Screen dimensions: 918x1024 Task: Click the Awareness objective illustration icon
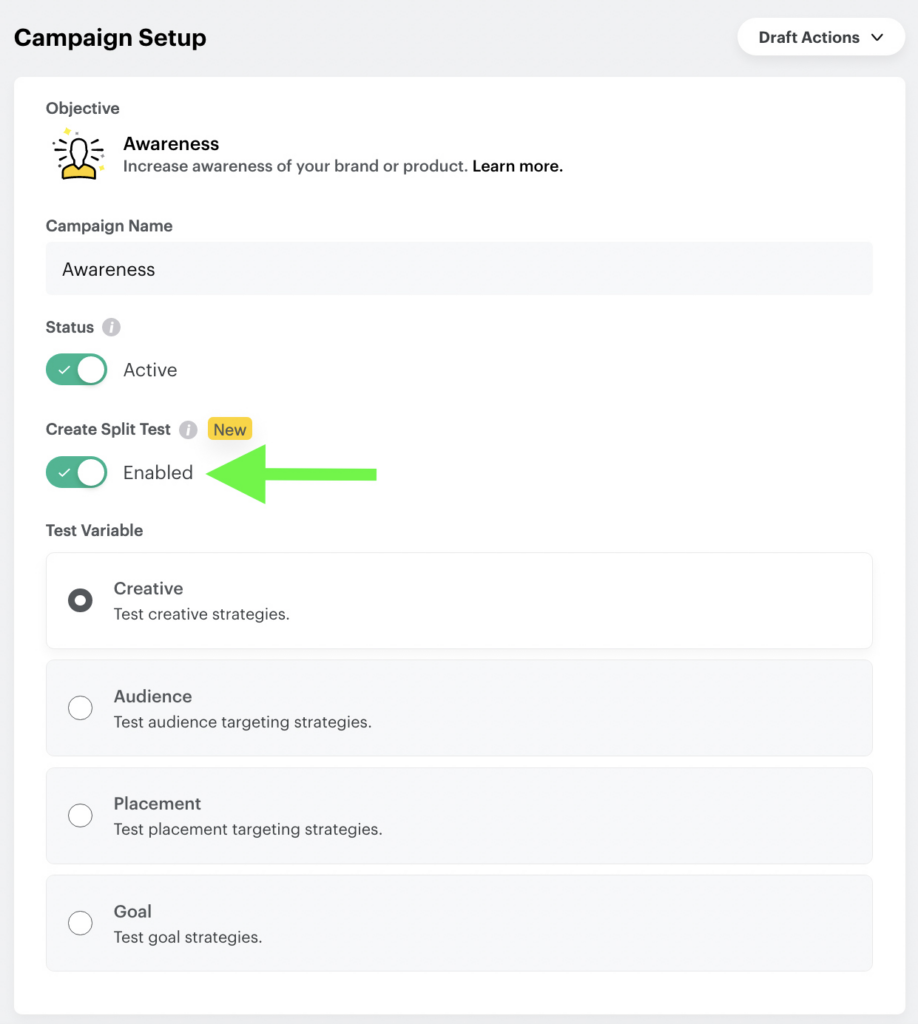point(78,153)
